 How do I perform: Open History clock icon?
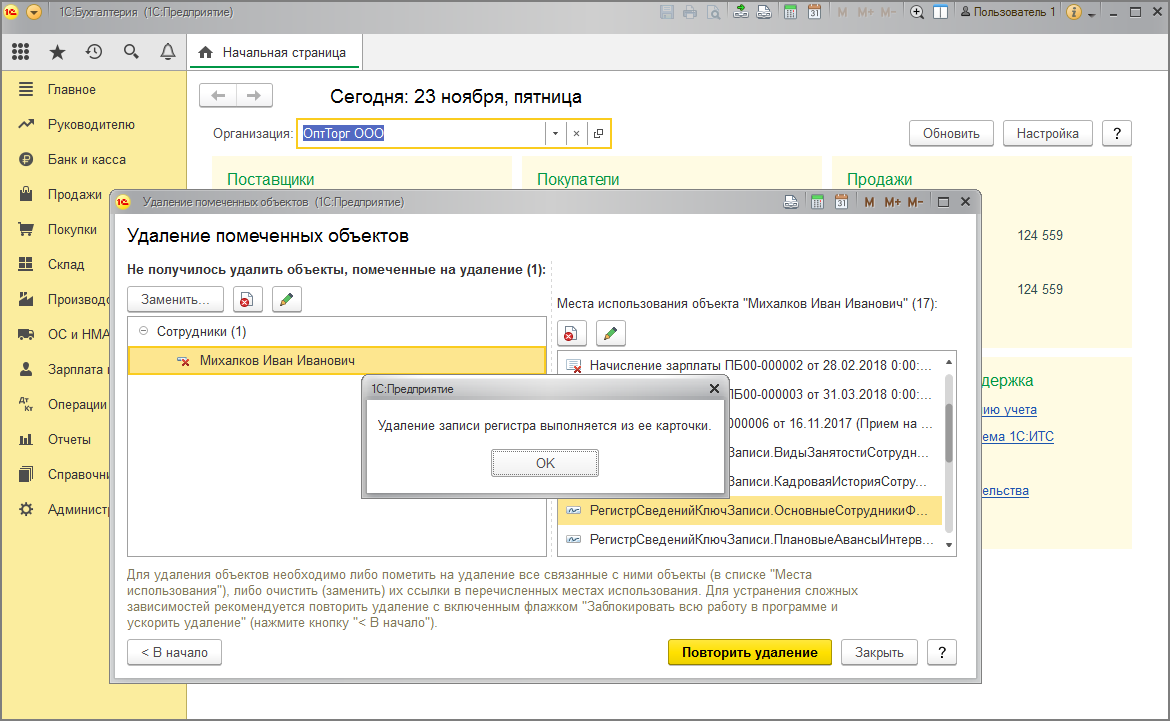[x=94, y=52]
